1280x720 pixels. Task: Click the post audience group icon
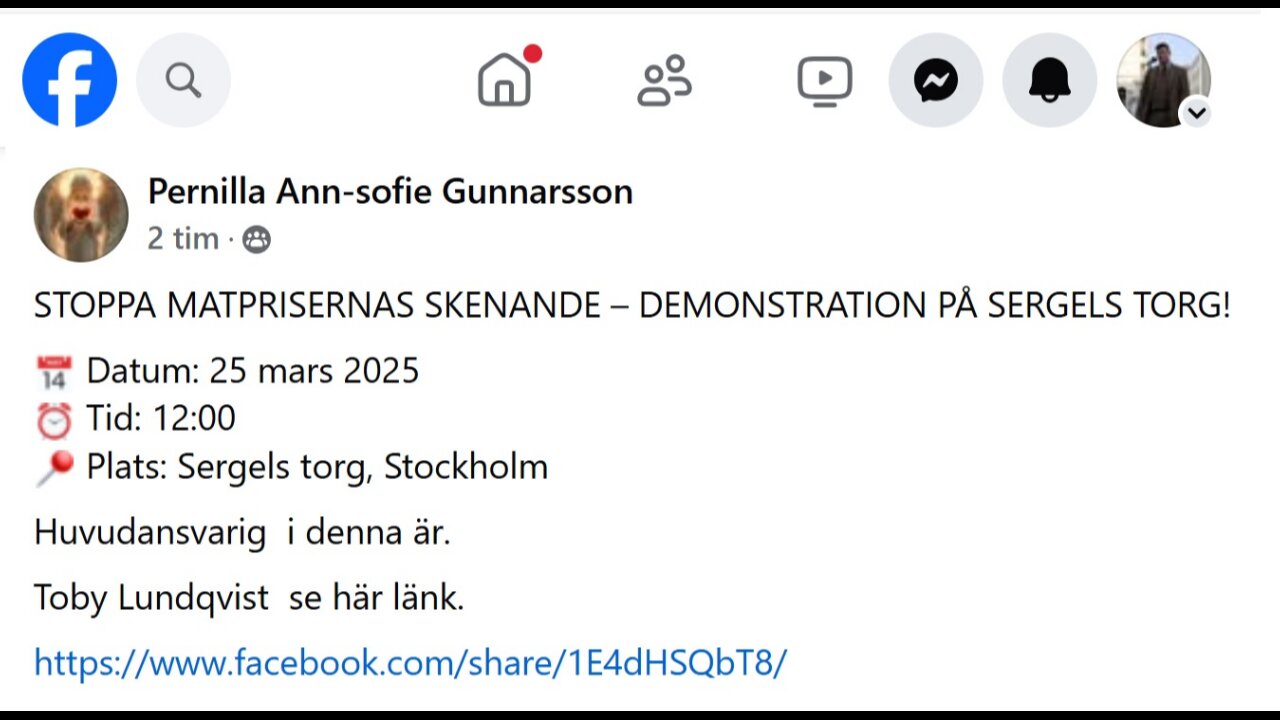coord(257,240)
